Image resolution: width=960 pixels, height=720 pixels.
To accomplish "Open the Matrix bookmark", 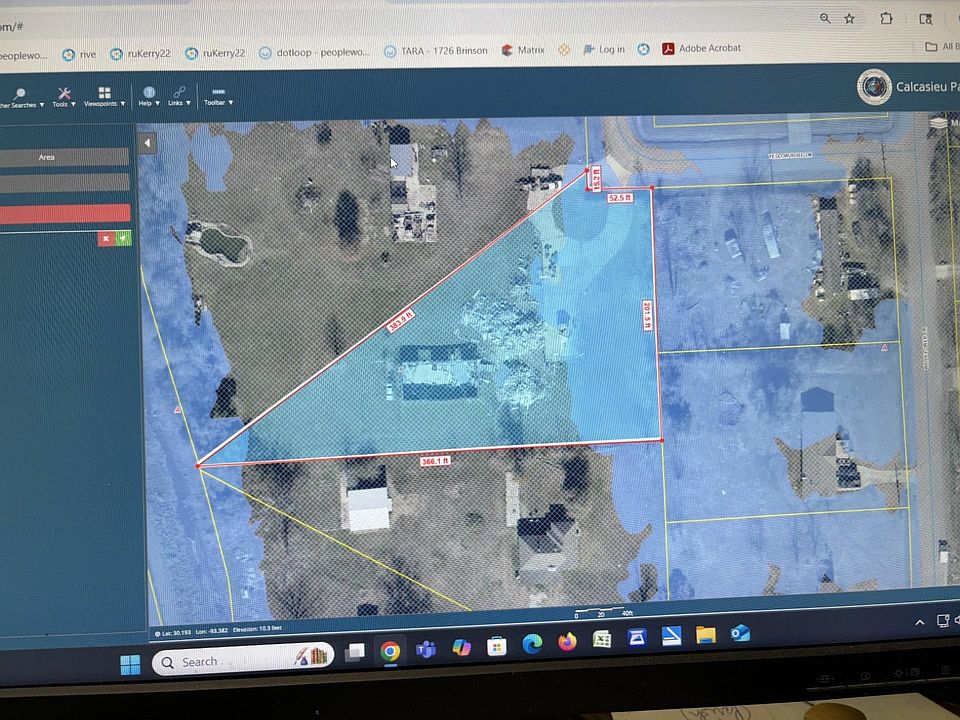I will [x=523, y=50].
